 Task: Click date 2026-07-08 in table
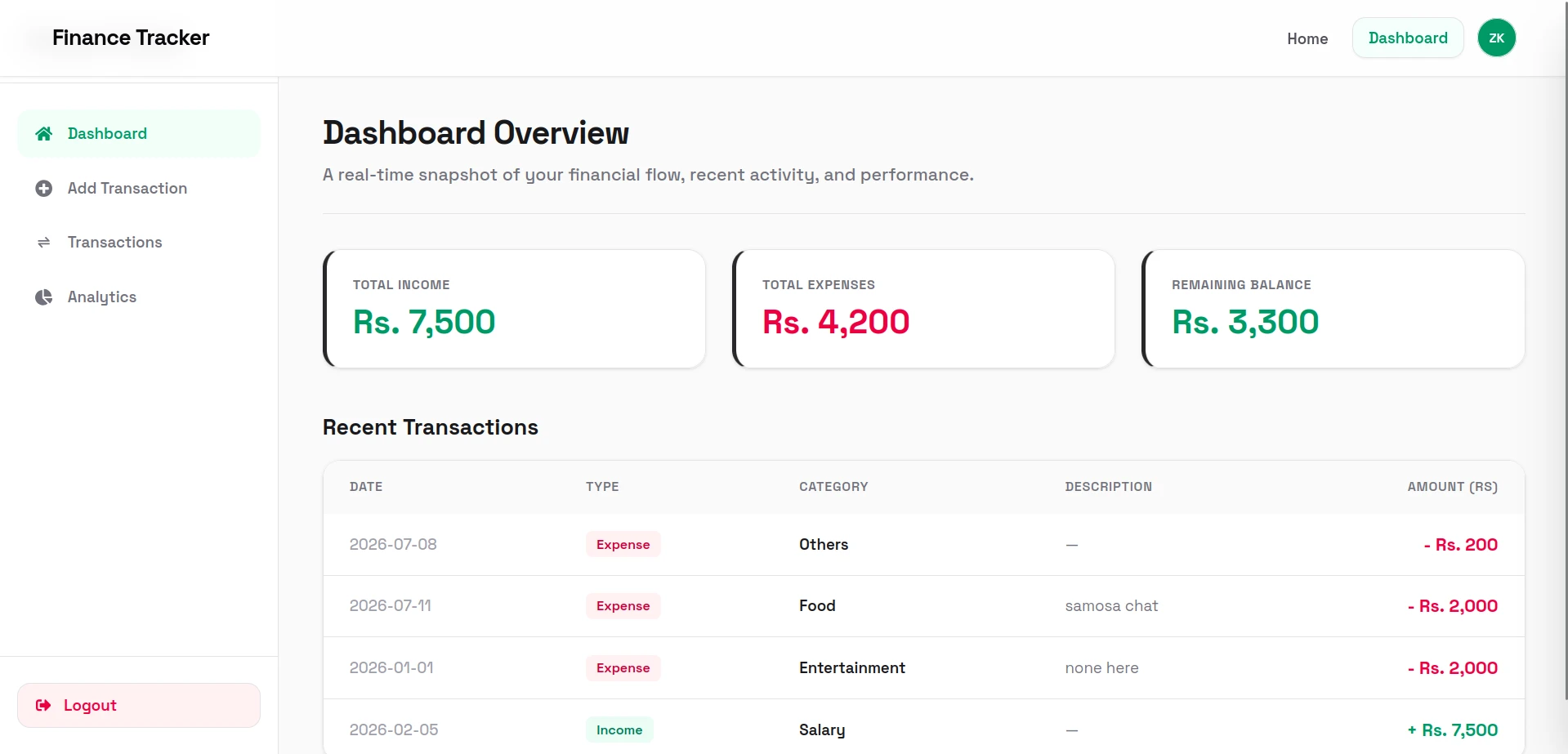[393, 545]
